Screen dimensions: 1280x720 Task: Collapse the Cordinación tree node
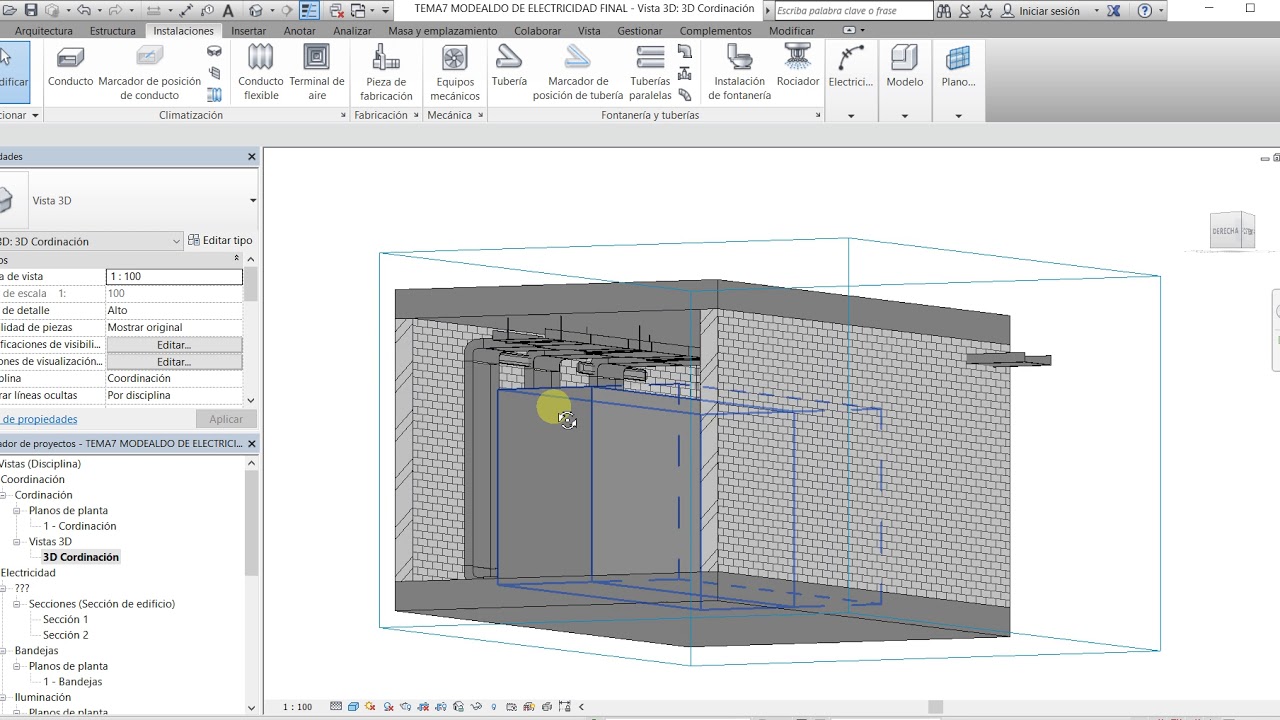[x=4, y=495]
